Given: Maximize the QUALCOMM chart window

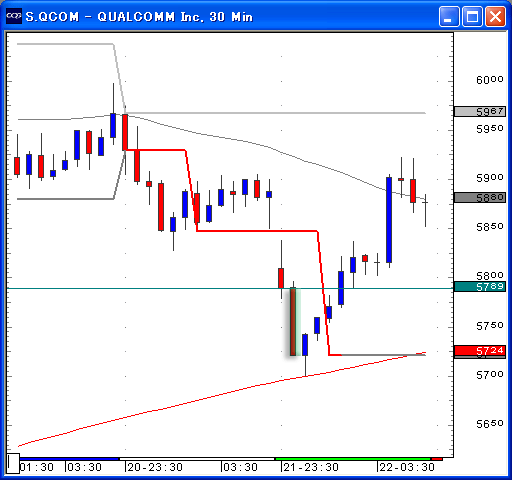Looking at the screenshot, I should (472, 16).
